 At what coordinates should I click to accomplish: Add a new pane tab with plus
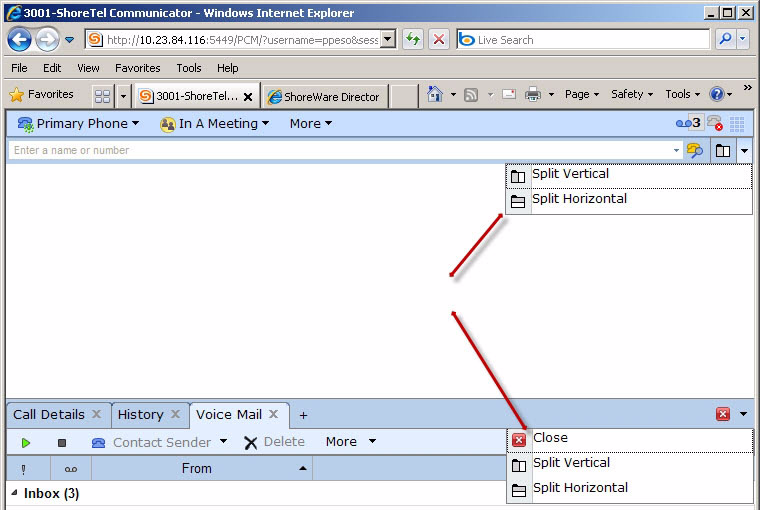coord(303,415)
